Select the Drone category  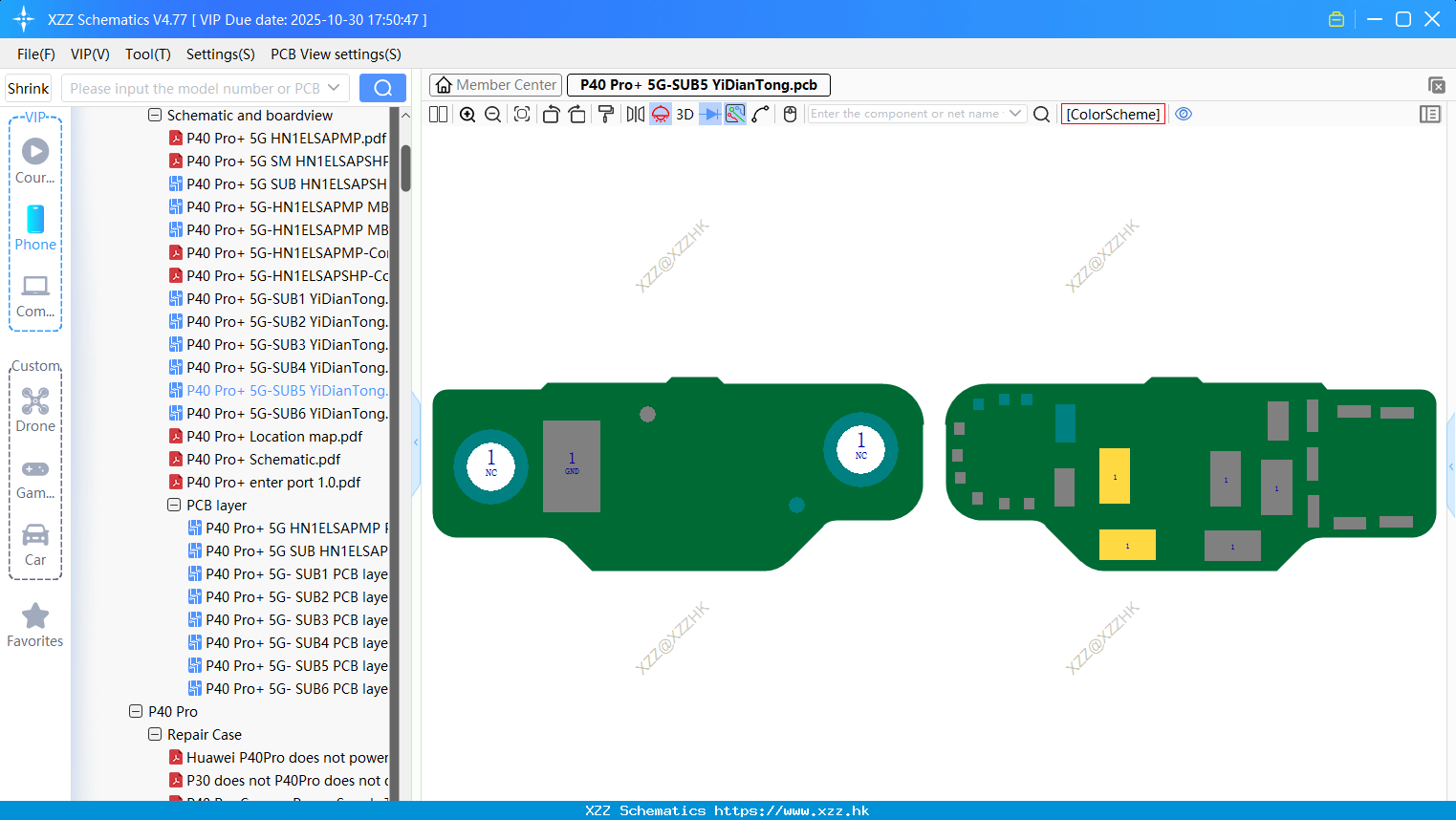tap(35, 409)
